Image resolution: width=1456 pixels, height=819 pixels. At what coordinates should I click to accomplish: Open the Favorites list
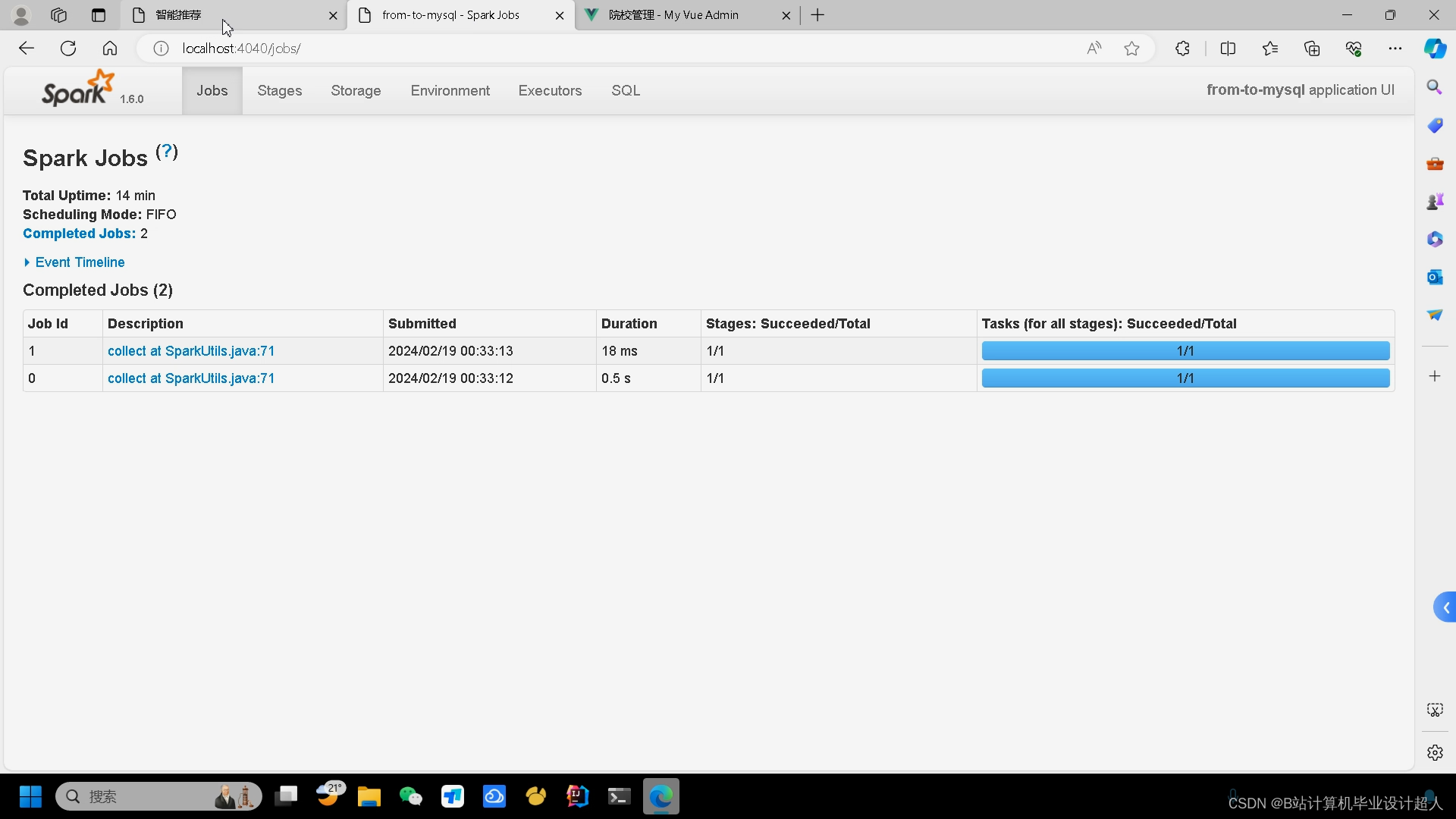click(x=1270, y=49)
